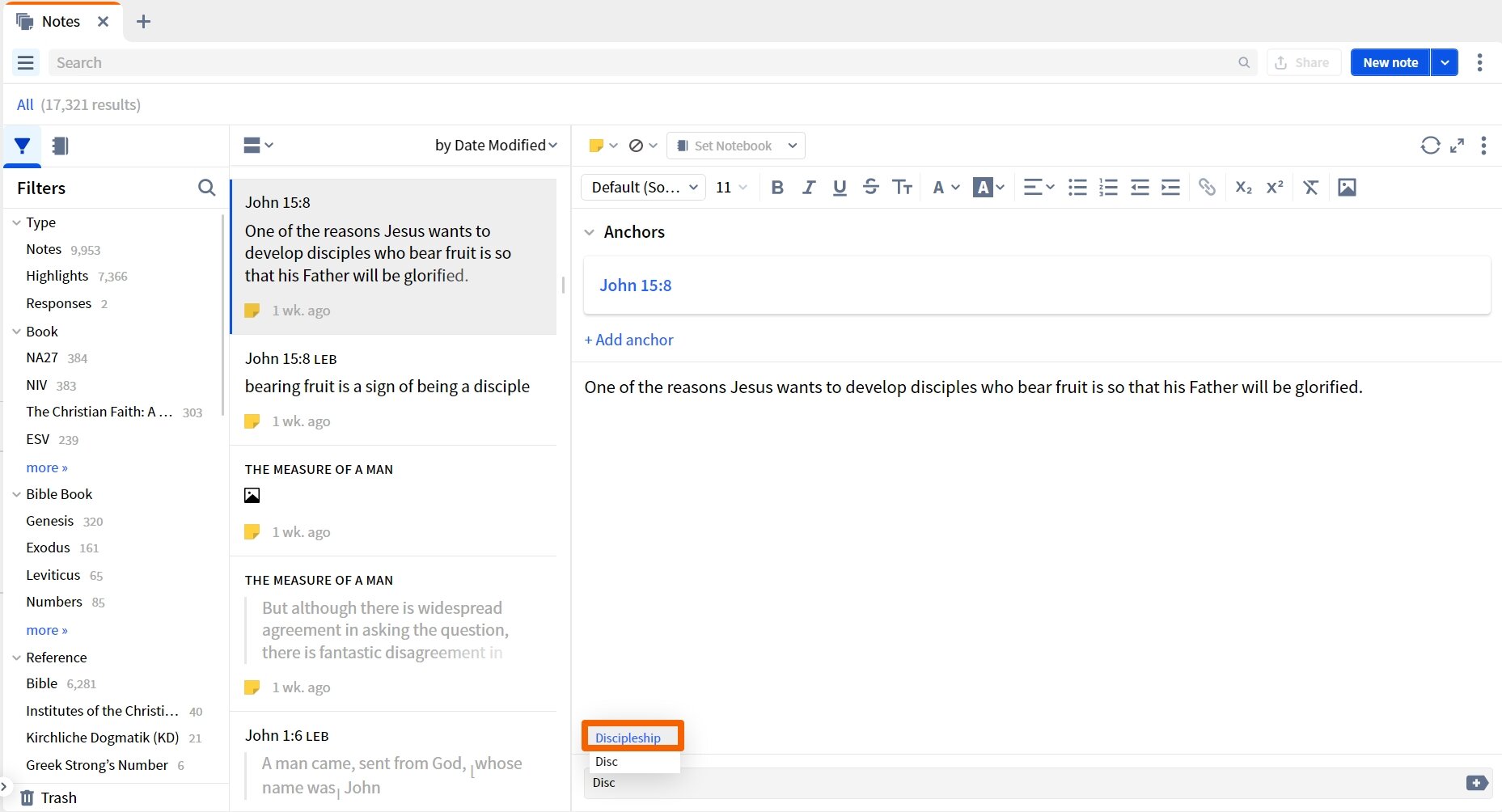The image size is (1502, 812).
Task: Click the tag input field containing Disc
Action: [x=1022, y=783]
